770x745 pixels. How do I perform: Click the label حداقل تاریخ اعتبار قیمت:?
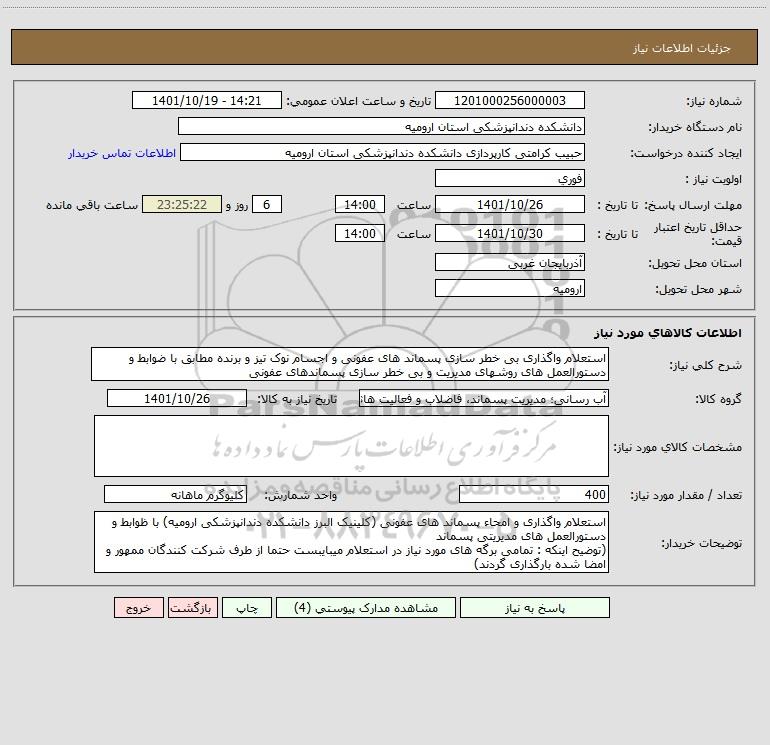point(697,234)
